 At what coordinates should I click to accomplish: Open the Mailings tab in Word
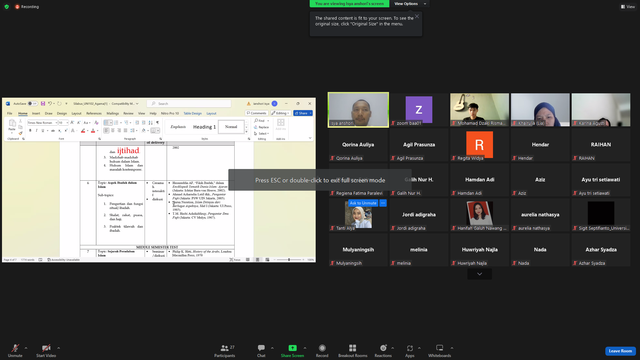[113, 113]
